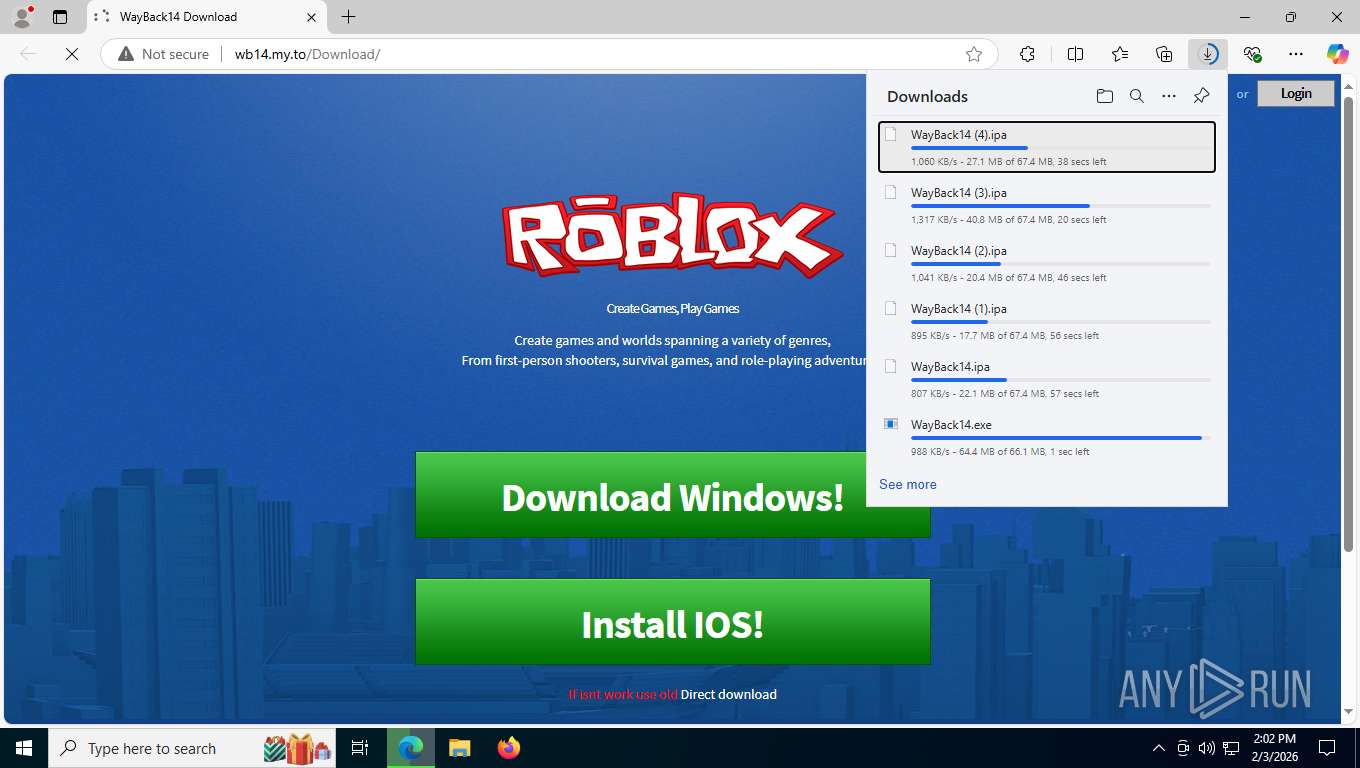Open Edge Settings and more menu
This screenshot has width=1360, height=768.
(1296, 54)
